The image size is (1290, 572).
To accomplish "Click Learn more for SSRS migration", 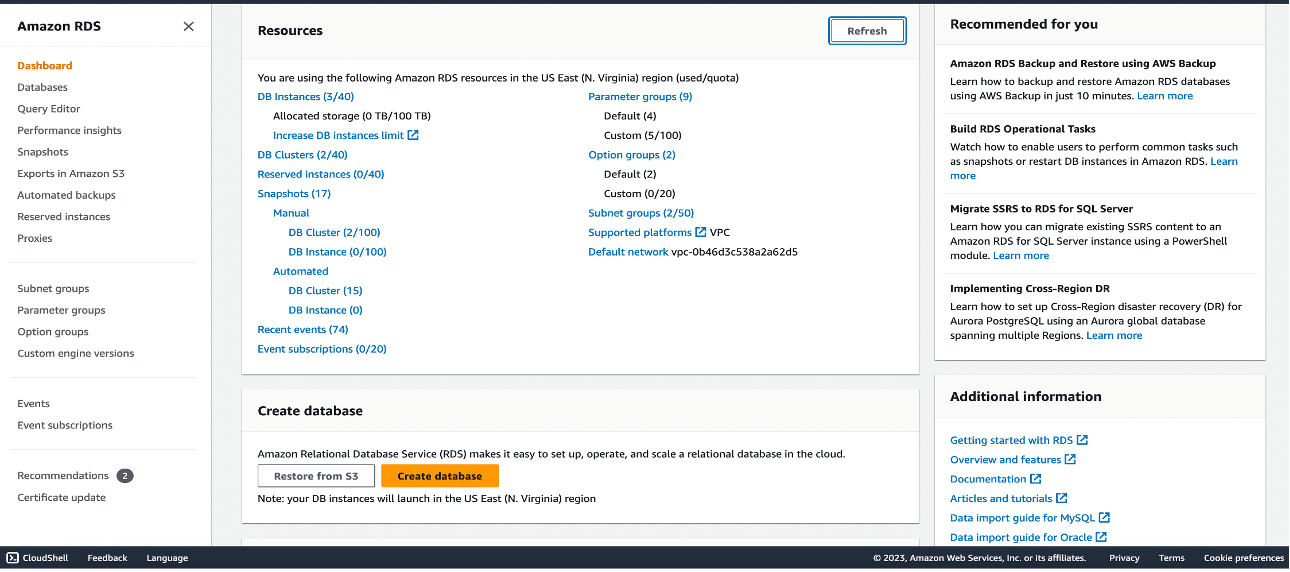I will [1021, 256].
